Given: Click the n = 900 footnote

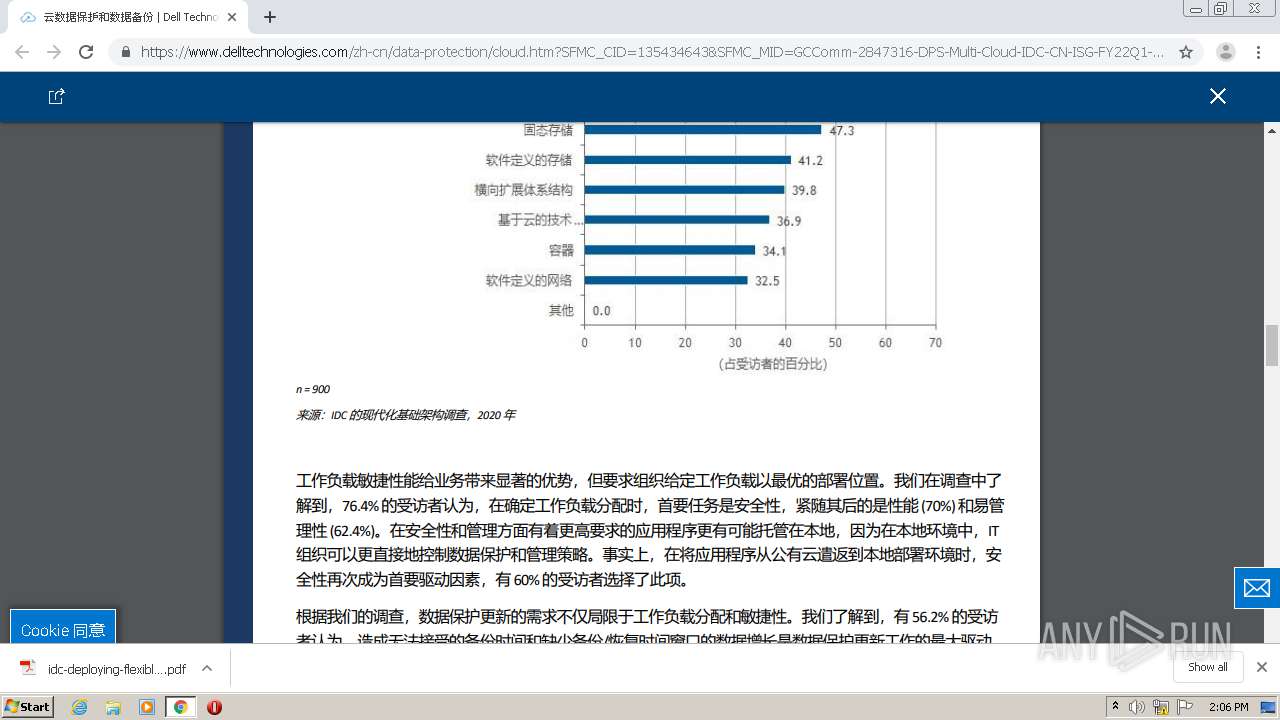Looking at the screenshot, I should click(x=312, y=389).
